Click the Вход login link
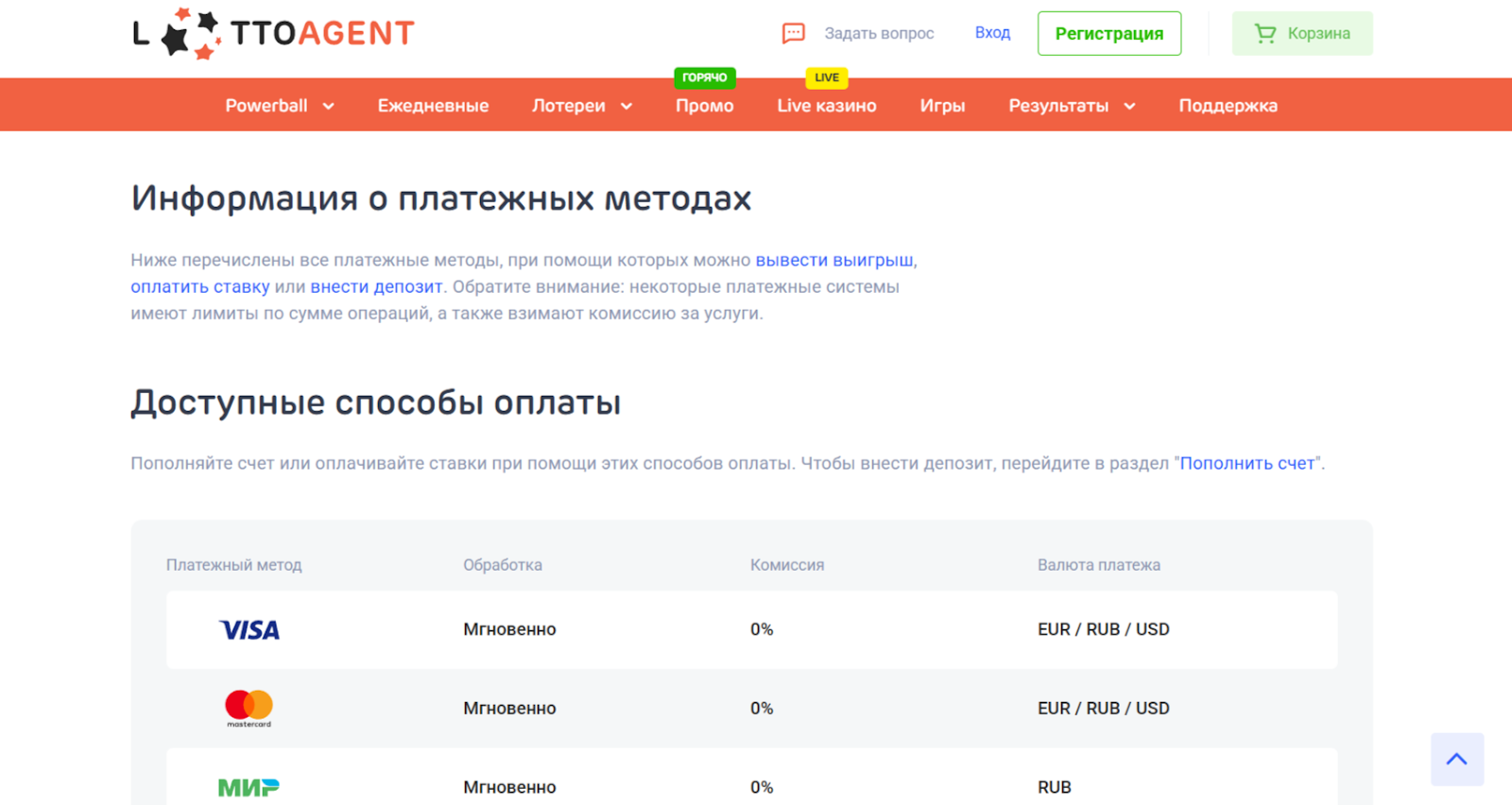The width and height of the screenshot is (1512, 805). (x=992, y=33)
